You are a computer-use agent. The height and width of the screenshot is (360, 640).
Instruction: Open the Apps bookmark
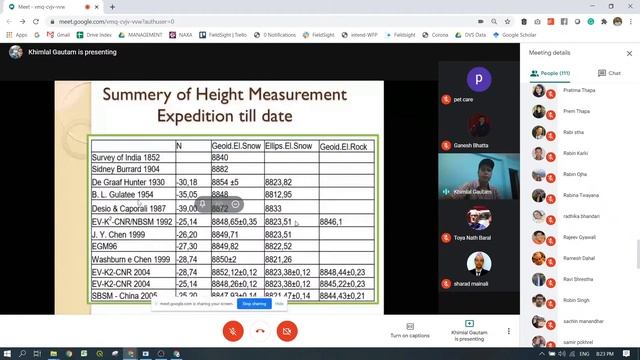[x=17, y=35]
